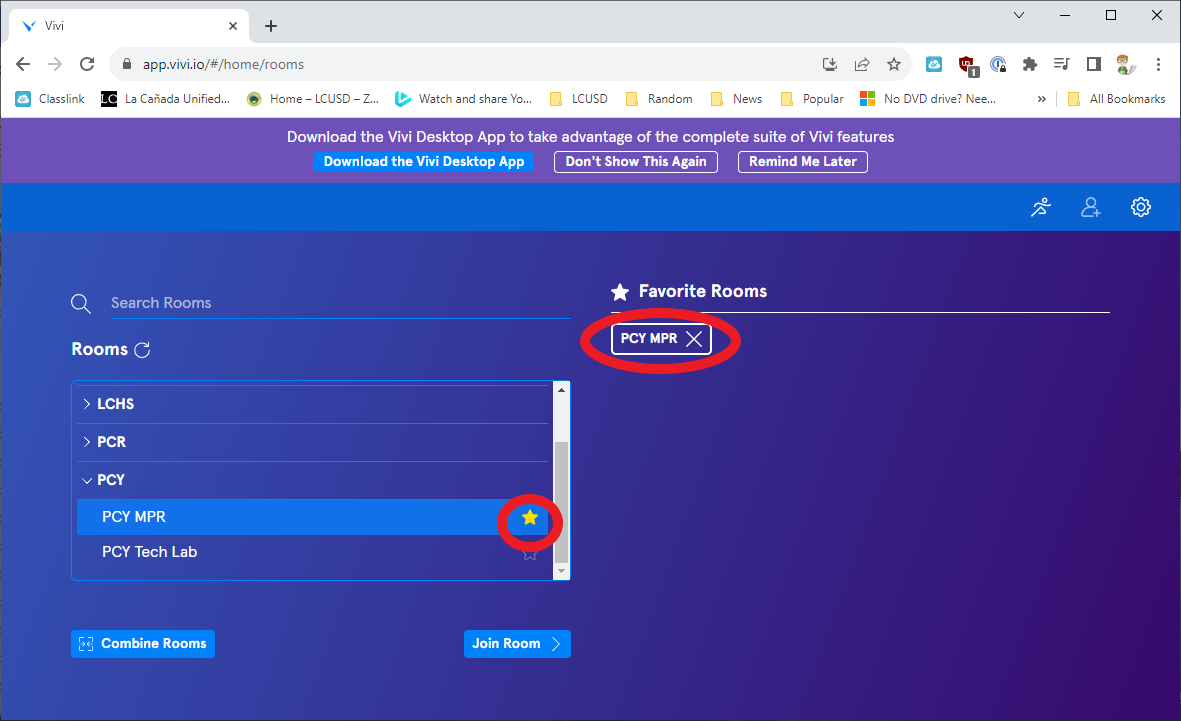Choose Don't Show This Again
Viewport: 1181px width, 721px height.
click(x=636, y=162)
